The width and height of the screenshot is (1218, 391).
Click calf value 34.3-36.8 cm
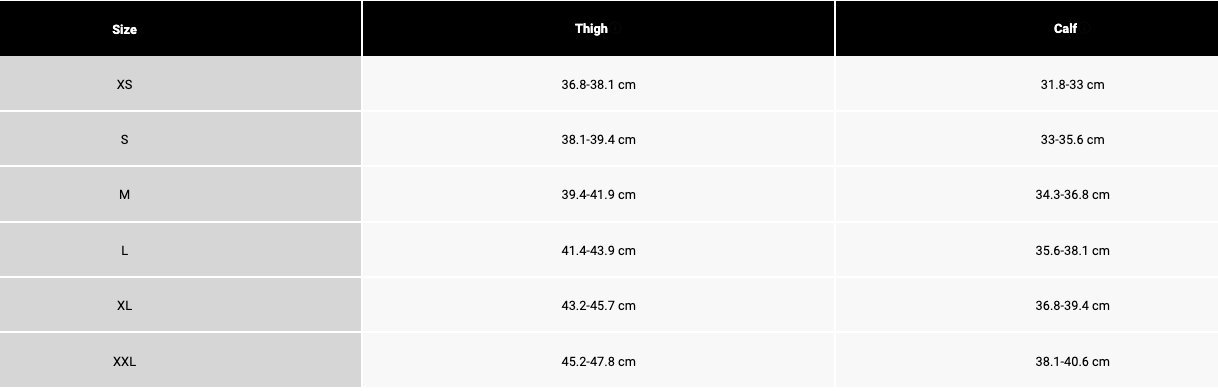pos(1072,195)
